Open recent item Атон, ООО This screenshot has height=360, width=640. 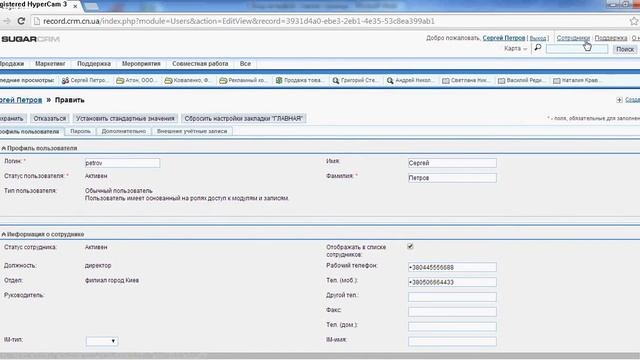pyautogui.click(x=136, y=80)
